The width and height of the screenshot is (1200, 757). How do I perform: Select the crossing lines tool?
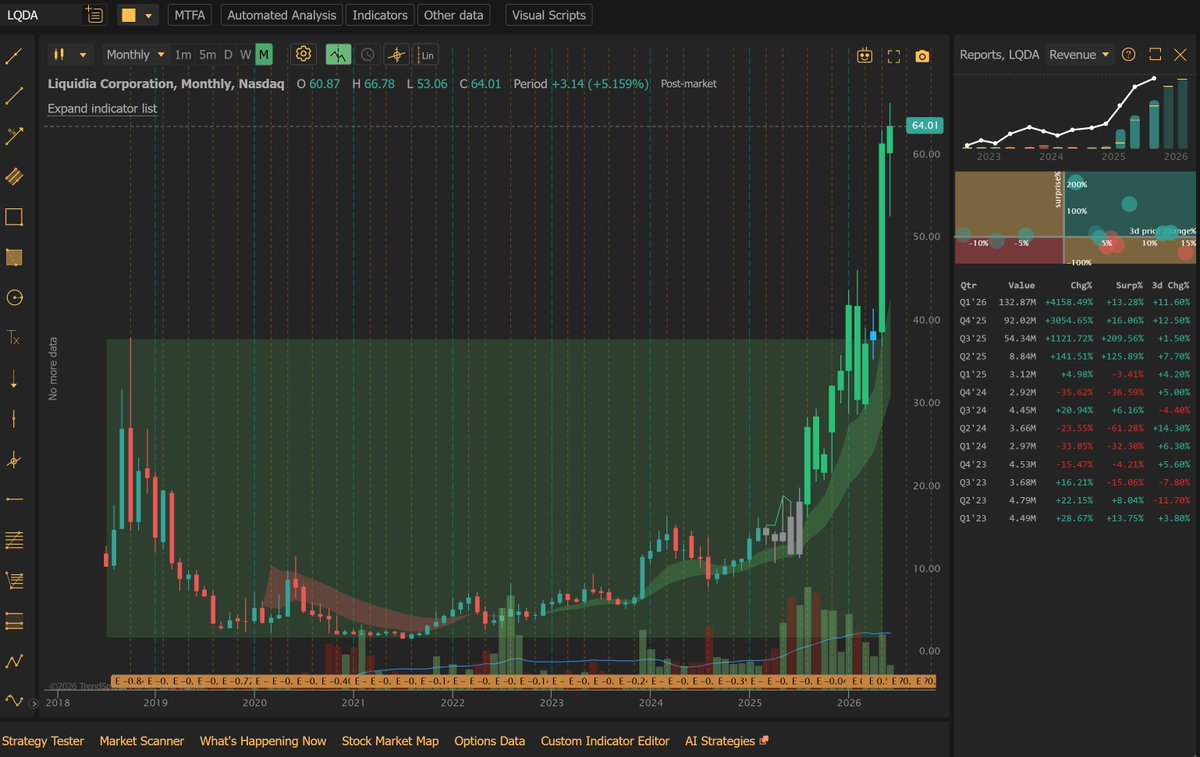click(x=14, y=459)
